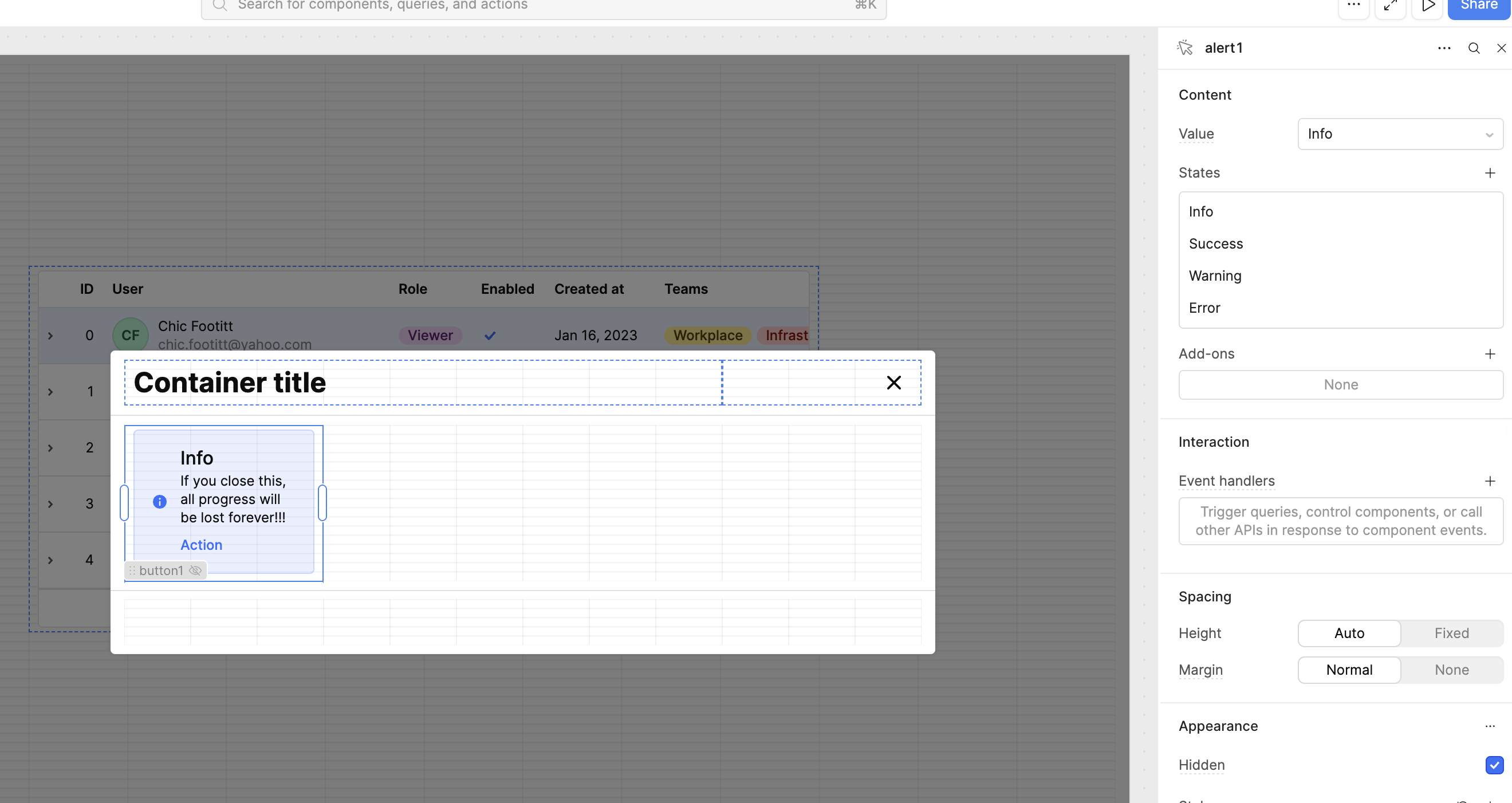This screenshot has height=803, width=1512.
Task: Click the modal's X close icon
Action: pyautogui.click(x=893, y=383)
